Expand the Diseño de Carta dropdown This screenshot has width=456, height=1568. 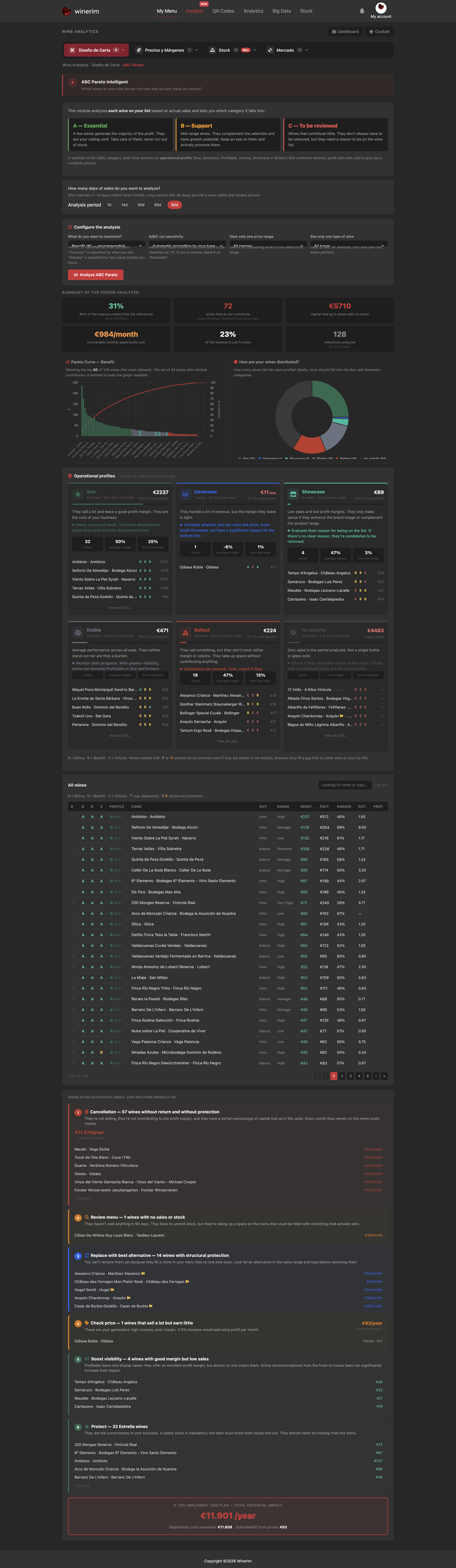coord(97,50)
